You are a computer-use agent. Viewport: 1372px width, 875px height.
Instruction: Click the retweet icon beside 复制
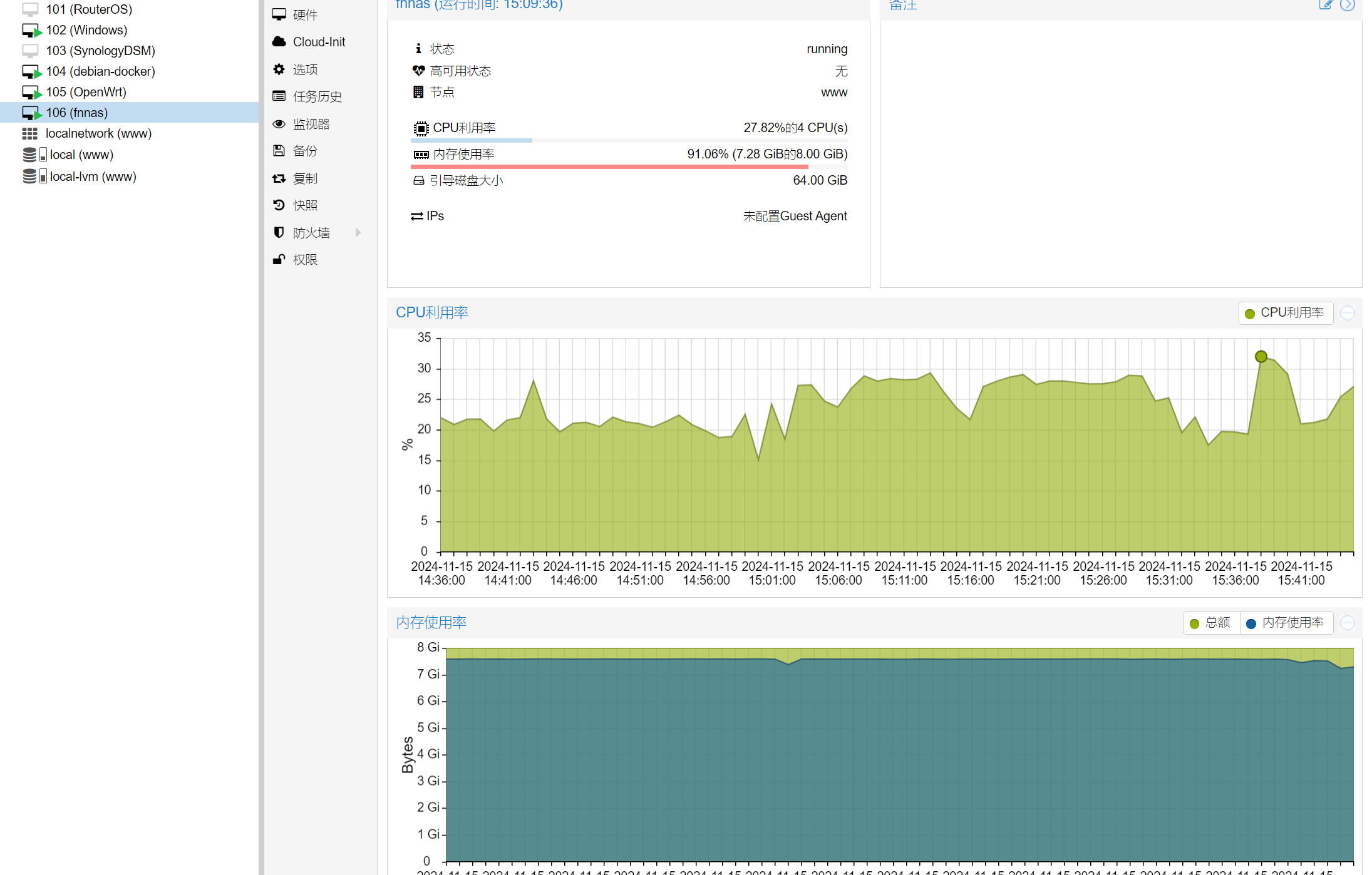point(279,178)
